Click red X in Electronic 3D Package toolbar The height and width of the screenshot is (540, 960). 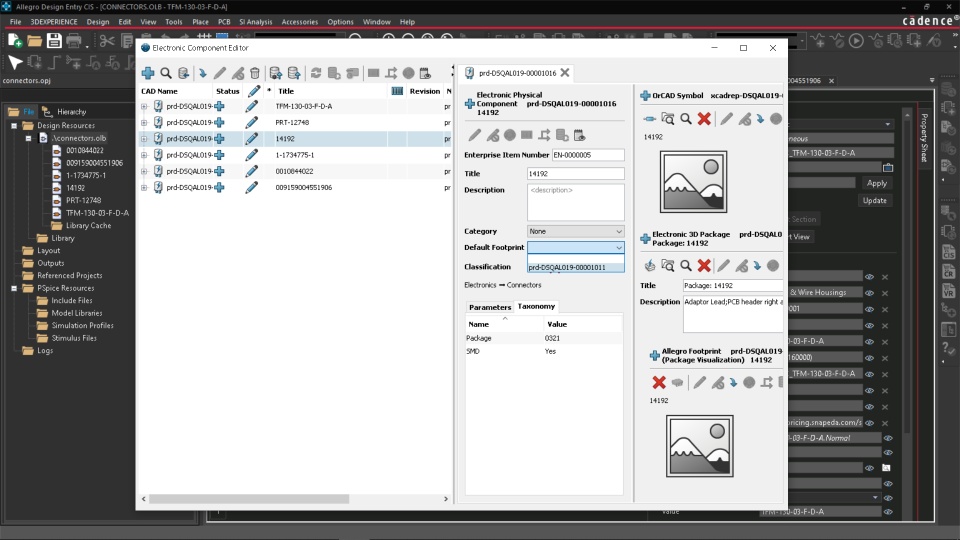point(704,265)
